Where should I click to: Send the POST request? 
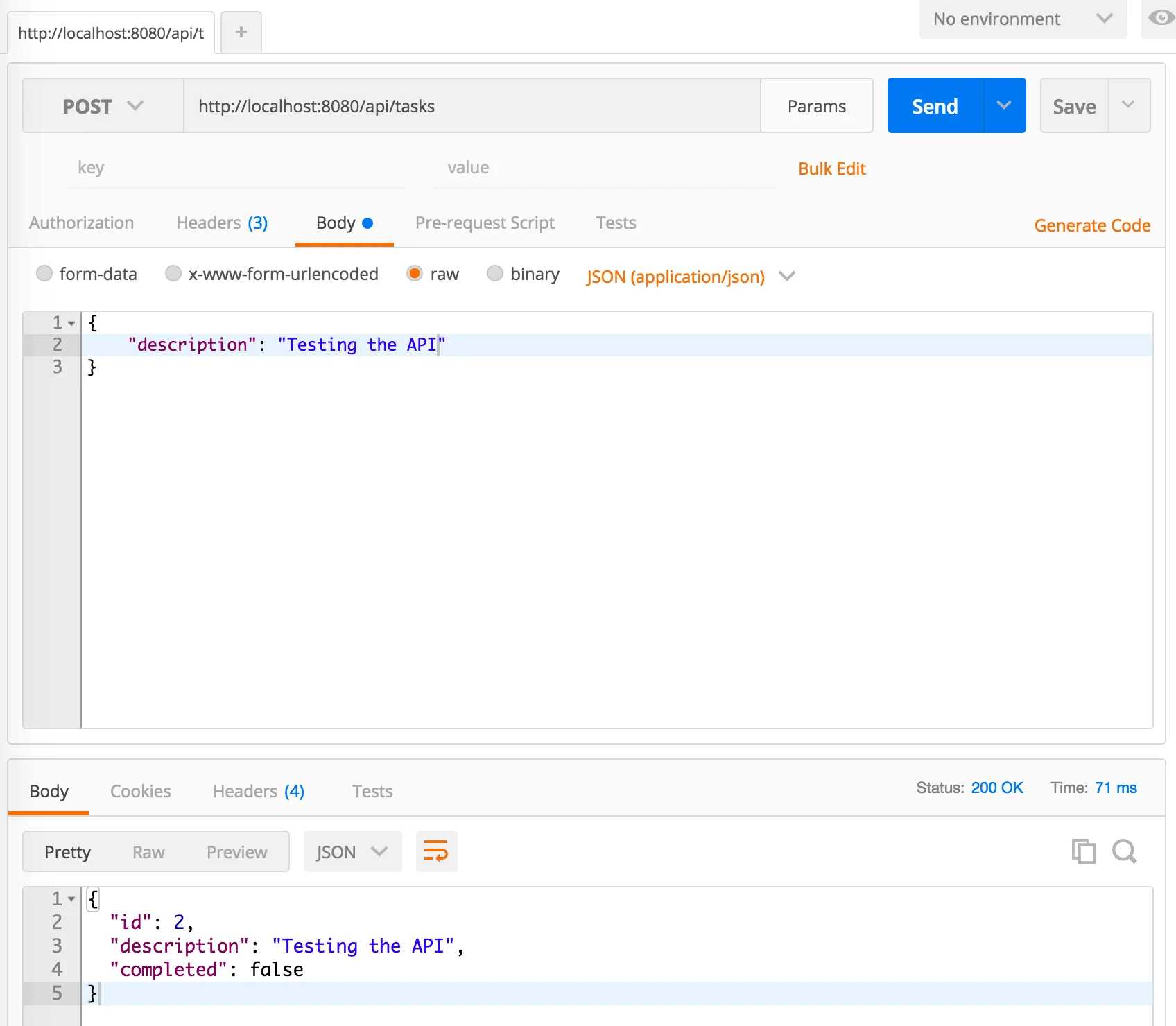tap(934, 105)
